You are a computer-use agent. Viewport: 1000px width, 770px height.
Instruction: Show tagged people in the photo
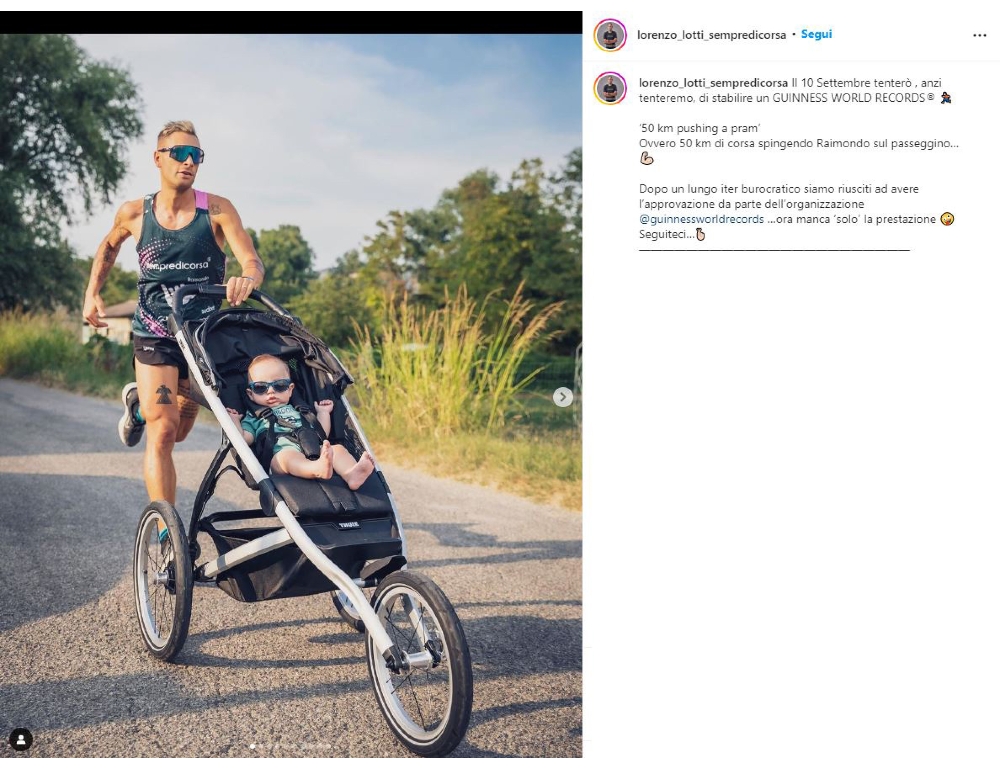pos(21,739)
